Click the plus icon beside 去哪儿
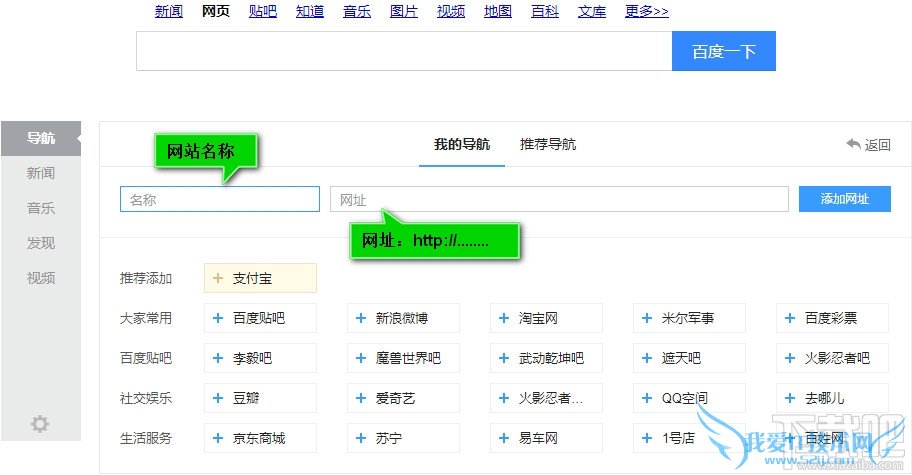Viewport: 912px width, 475px height. (x=790, y=398)
